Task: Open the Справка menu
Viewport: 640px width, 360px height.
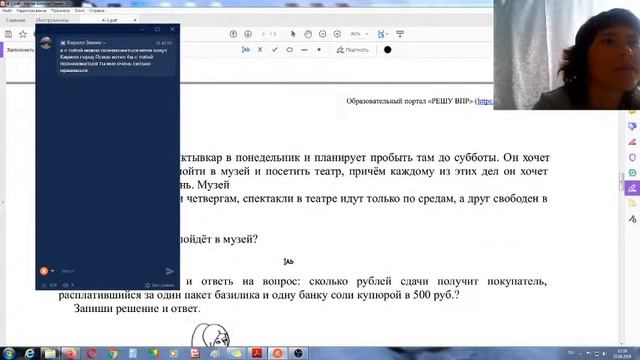Action: click(x=97, y=11)
